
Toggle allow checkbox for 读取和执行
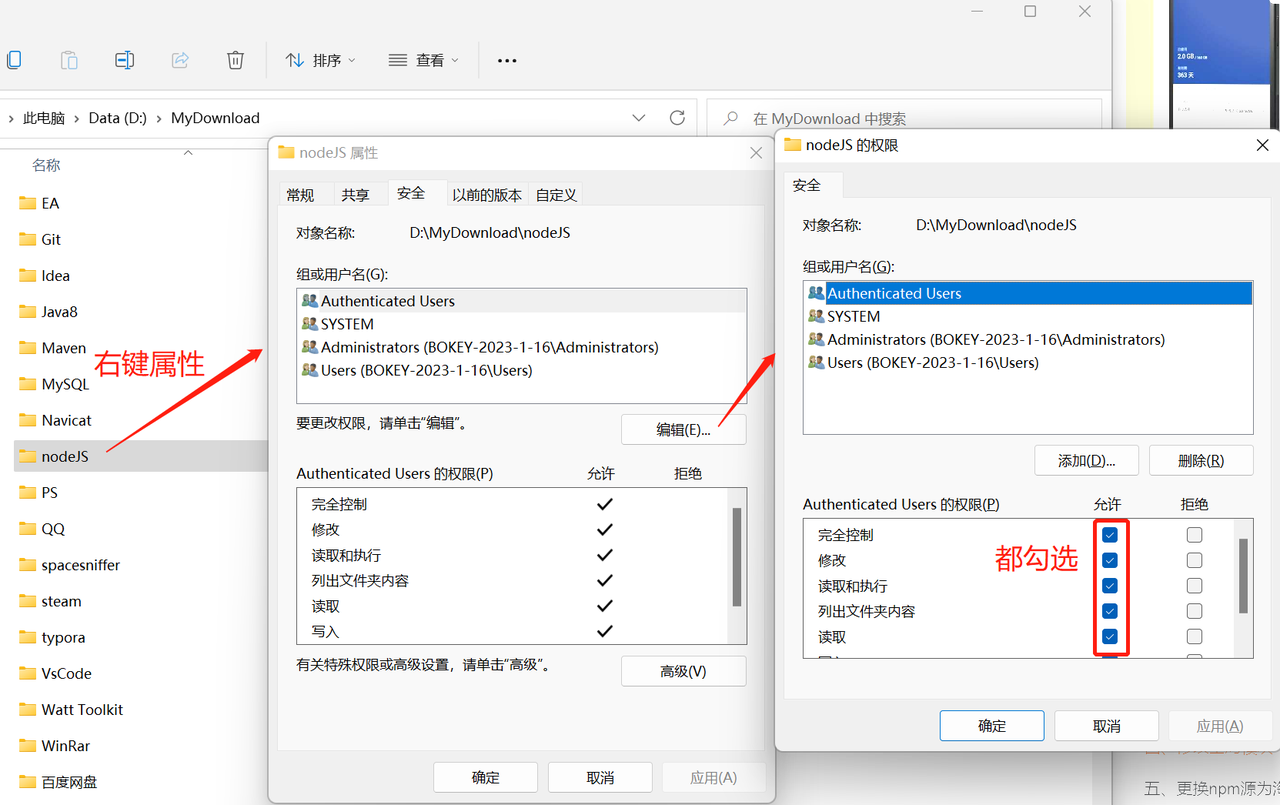coord(1110,586)
